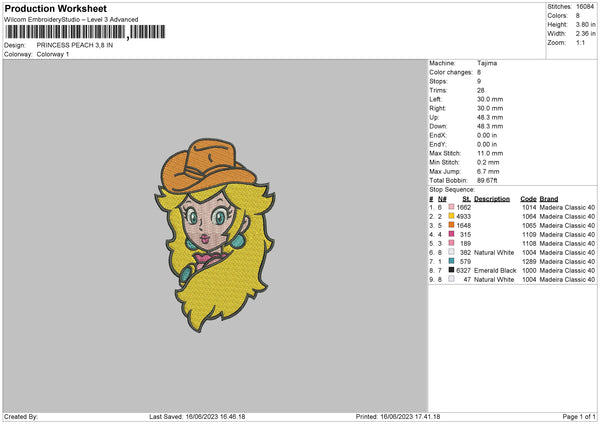
Task: Click the Right value 30.0 mm
Action: (x=490, y=108)
